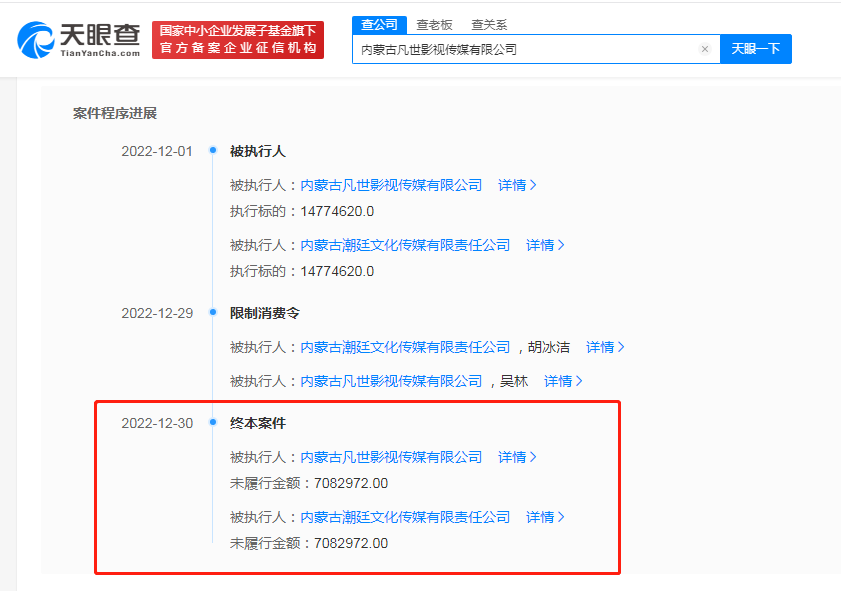841x591 pixels.
Task: Click the timeline dot beside 2022-12-30
Action: 211,422
